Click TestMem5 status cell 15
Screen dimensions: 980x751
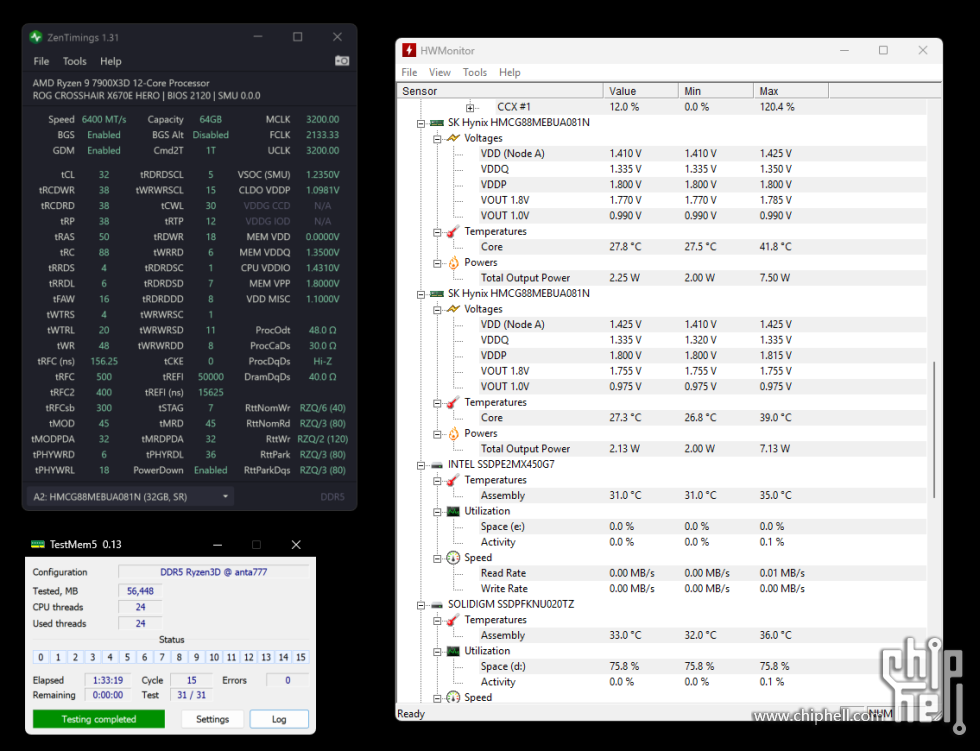pos(301,657)
